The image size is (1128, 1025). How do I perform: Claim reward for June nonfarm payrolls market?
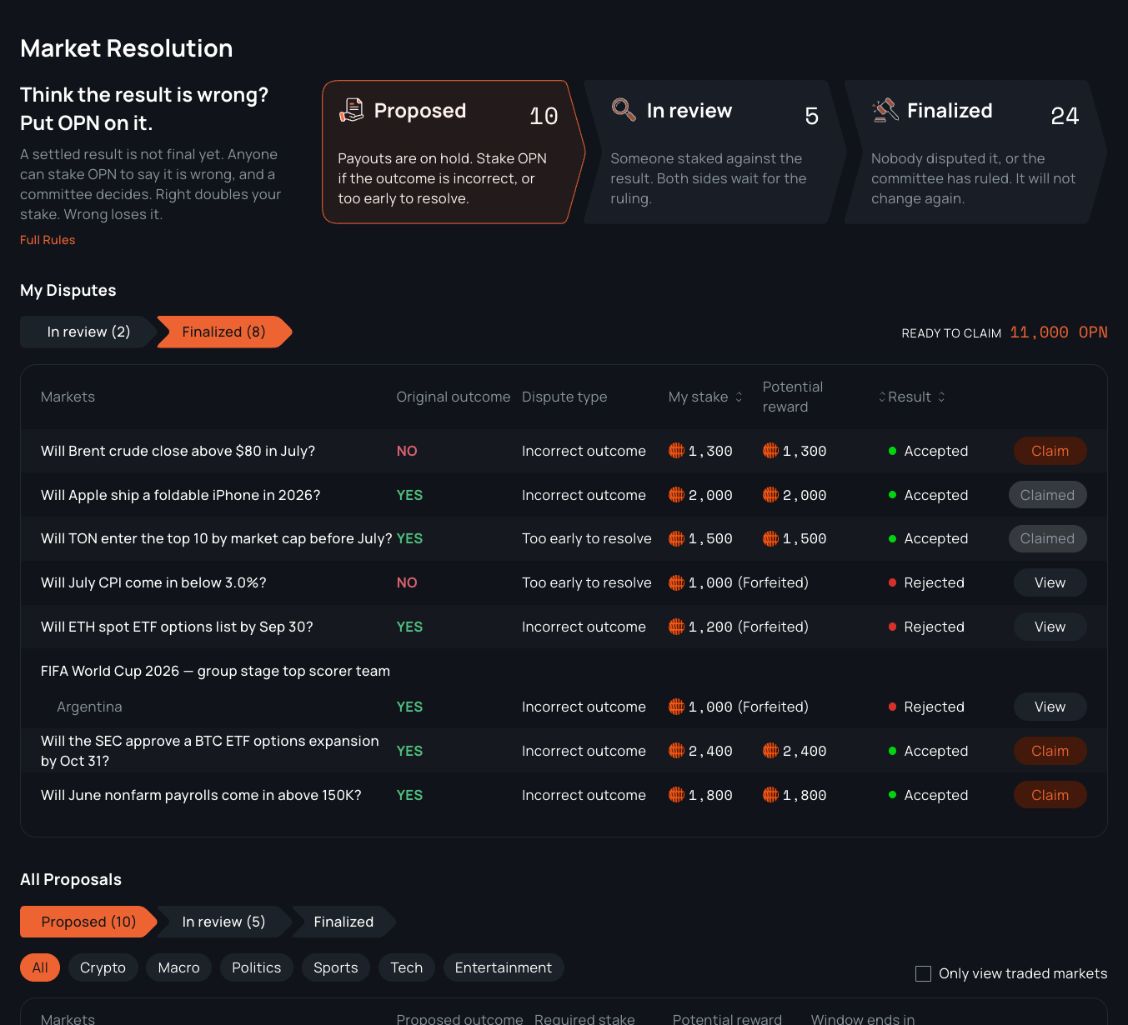tap(1050, 795)
